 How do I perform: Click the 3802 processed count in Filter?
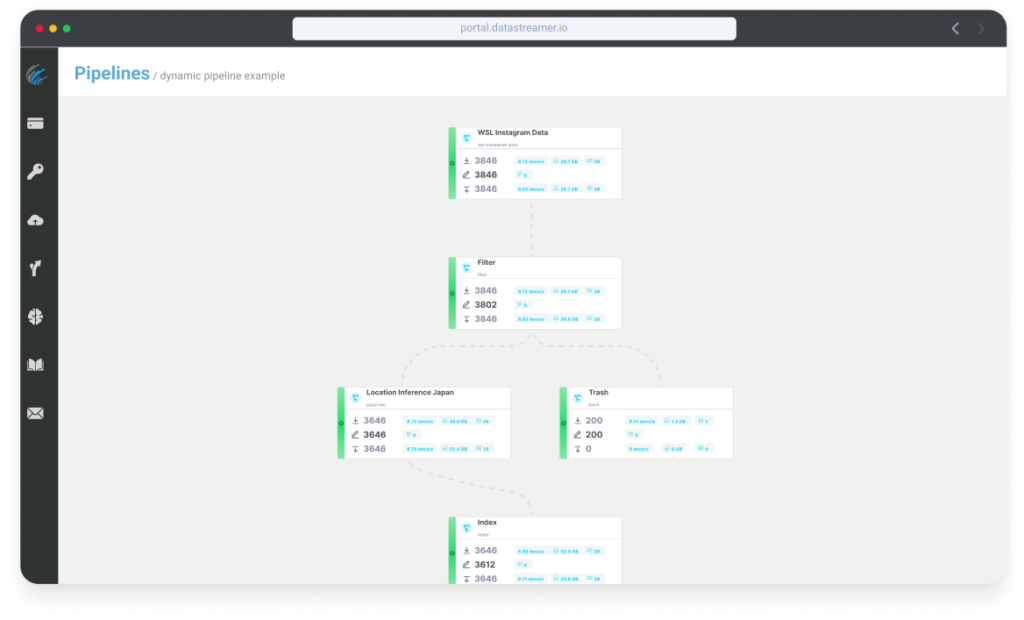point(485,305)
